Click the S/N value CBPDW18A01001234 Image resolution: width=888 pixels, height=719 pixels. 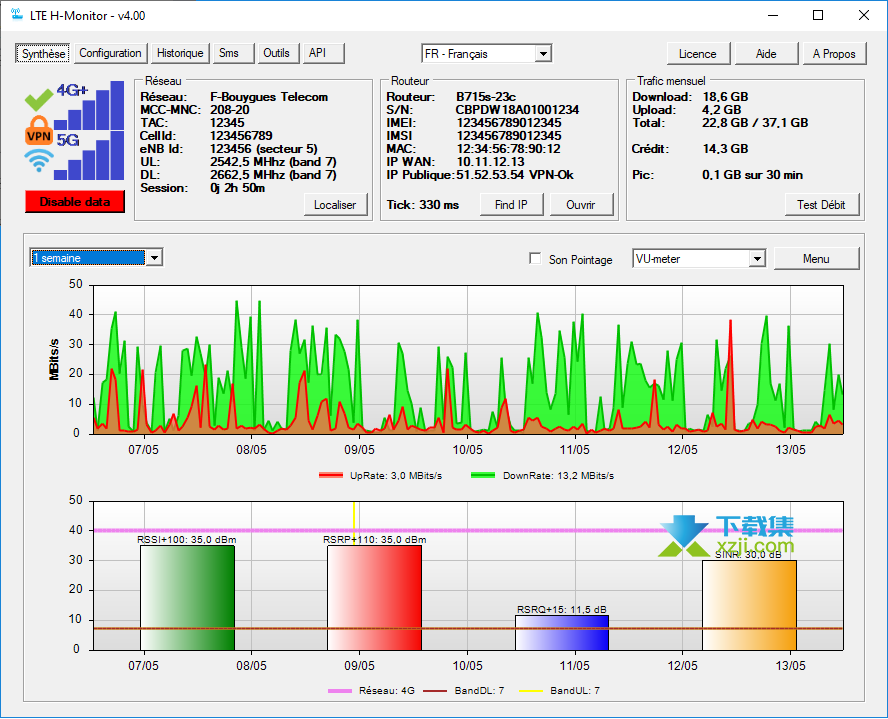coord(517,110)
